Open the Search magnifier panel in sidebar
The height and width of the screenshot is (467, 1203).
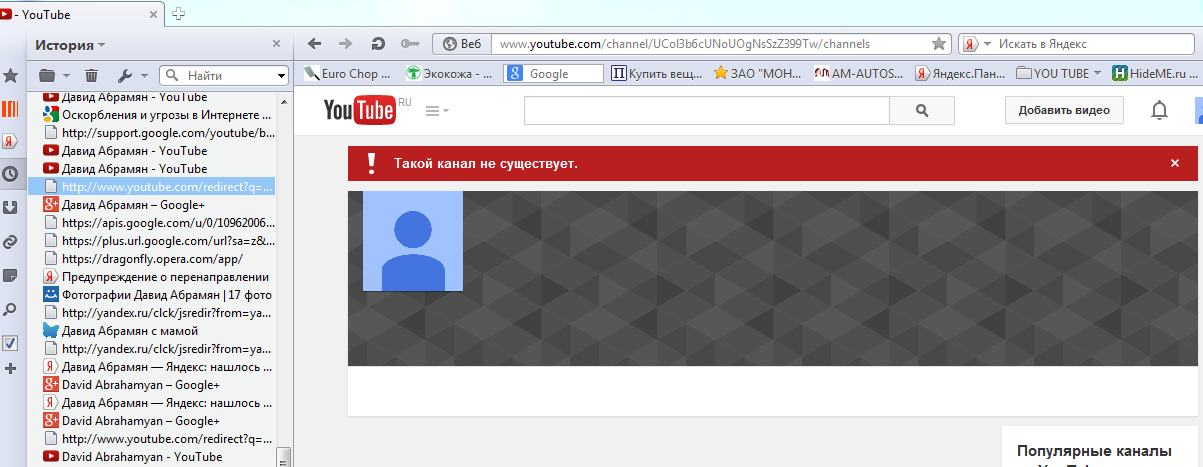[x=11, y=309]
